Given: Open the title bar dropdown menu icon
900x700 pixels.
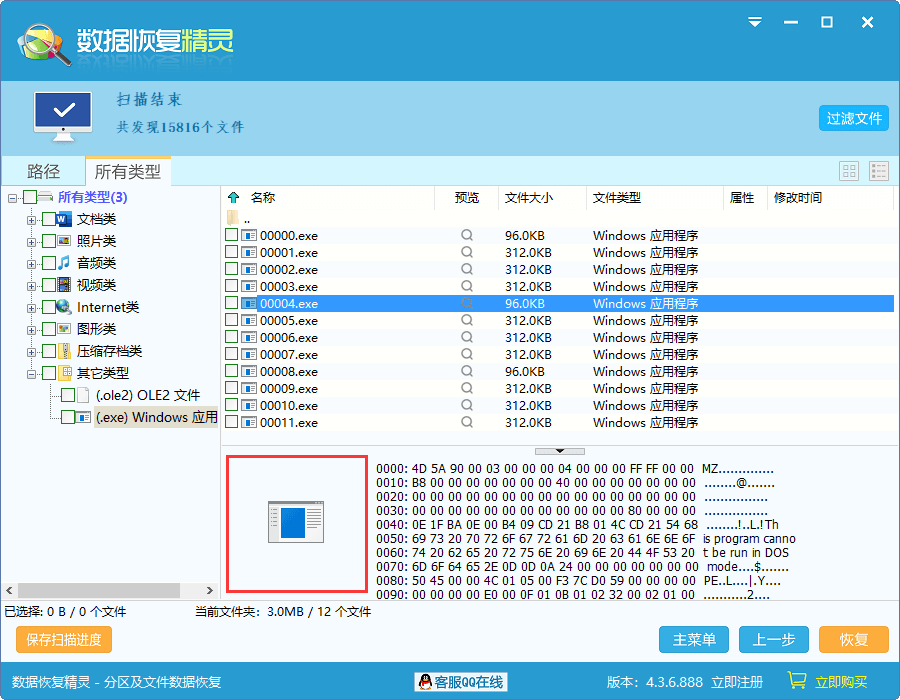Looking at the screenshot, I should [755, 22].
